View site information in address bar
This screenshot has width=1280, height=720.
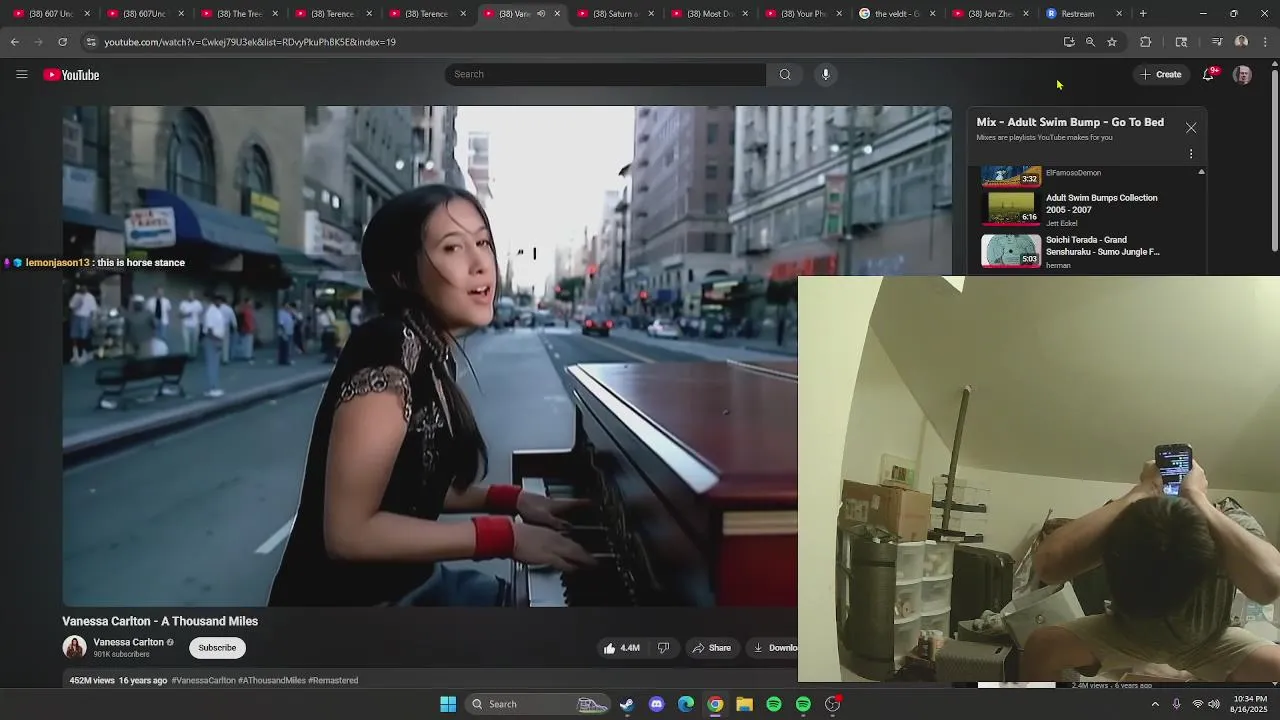[91, 42]
